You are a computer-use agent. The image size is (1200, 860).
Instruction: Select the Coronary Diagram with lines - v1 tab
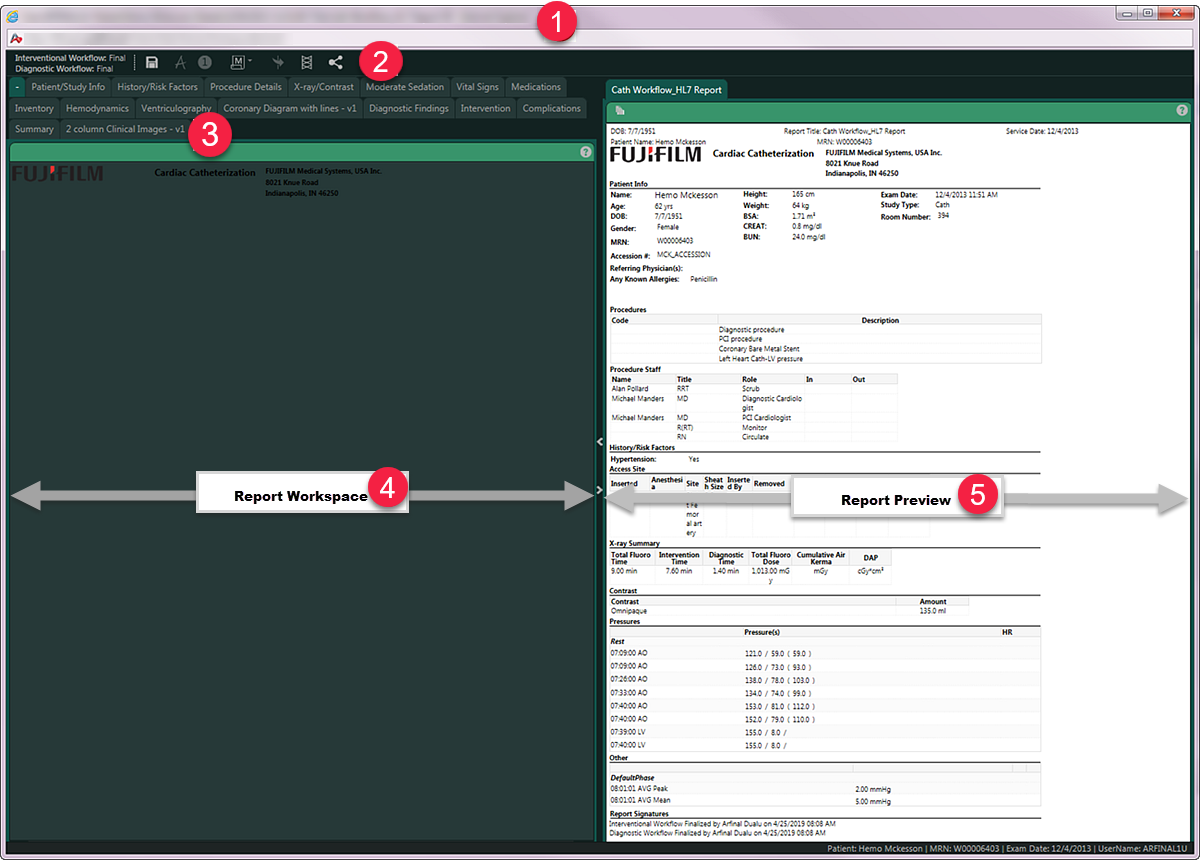point(290,108)
